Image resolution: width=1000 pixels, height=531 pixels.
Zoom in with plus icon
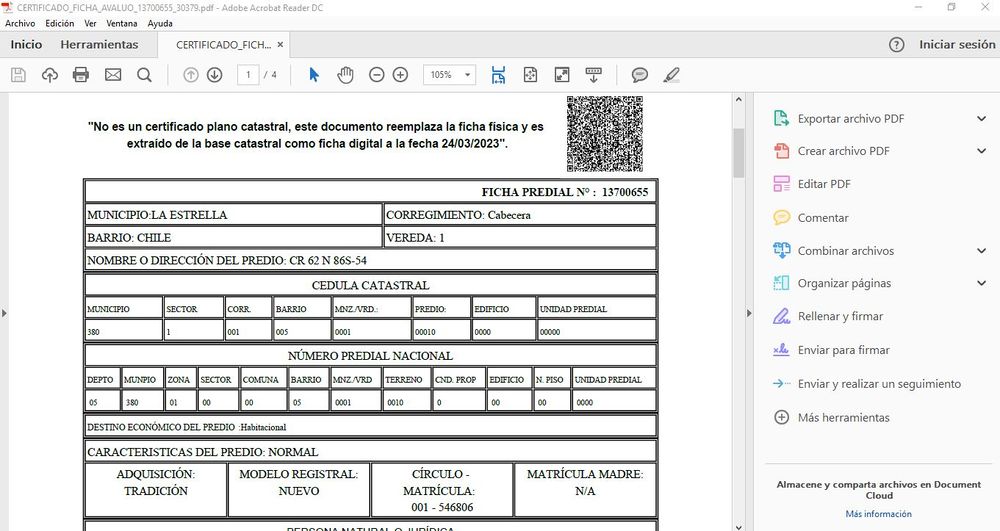pos(401,75)
